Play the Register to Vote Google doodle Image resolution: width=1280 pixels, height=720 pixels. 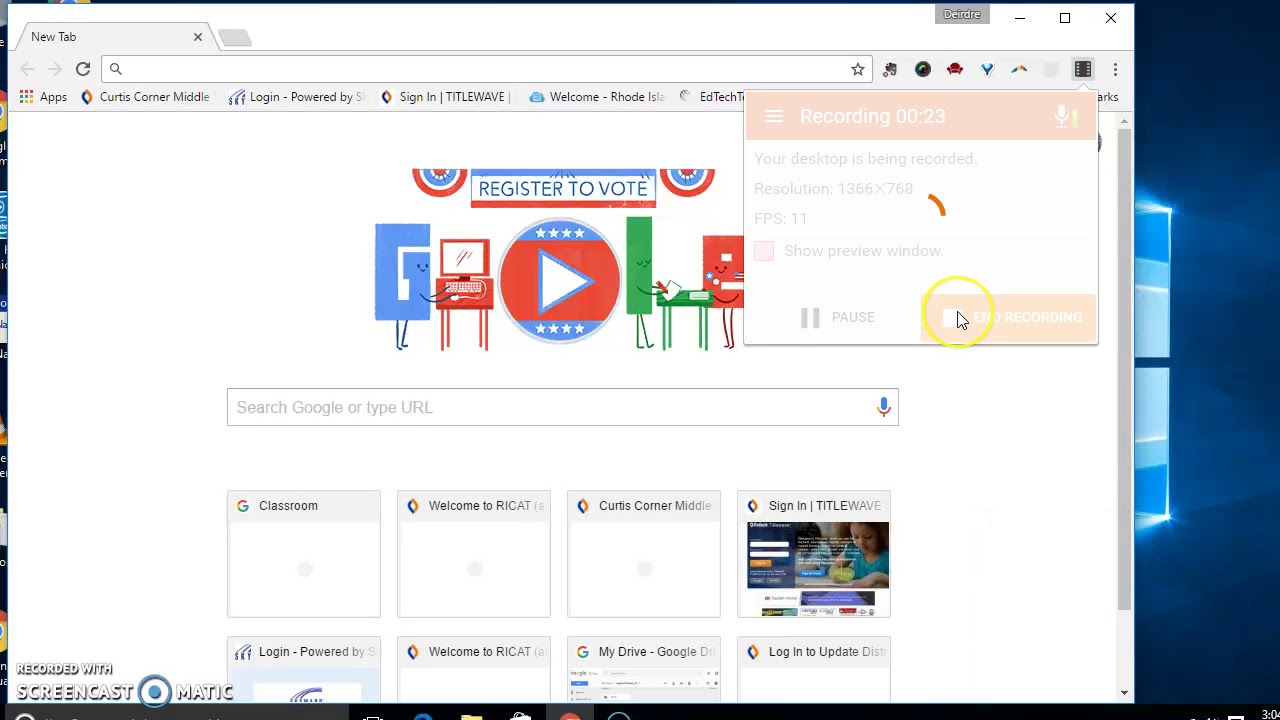560,282
